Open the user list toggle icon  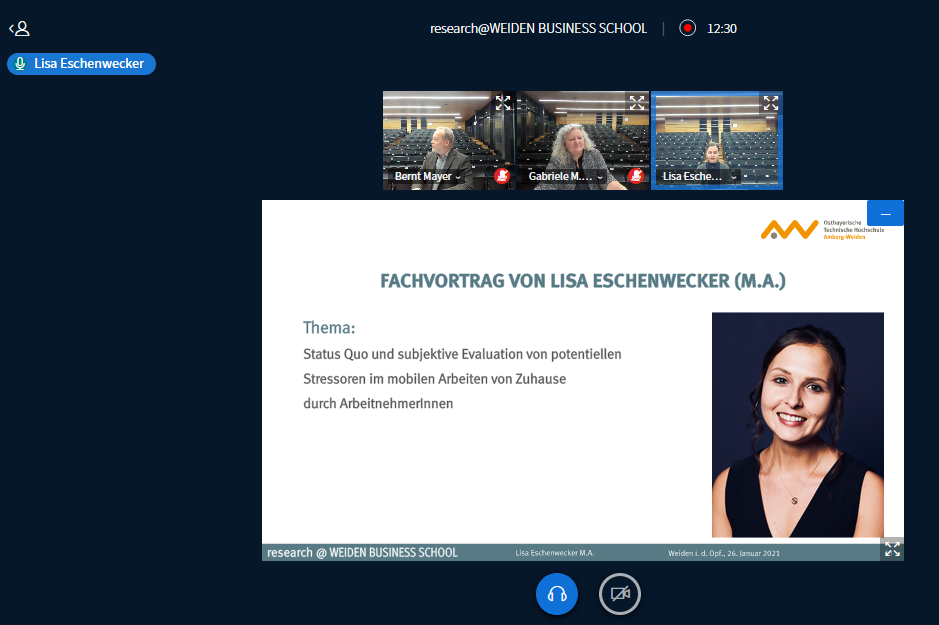click(x=19, y=28)
